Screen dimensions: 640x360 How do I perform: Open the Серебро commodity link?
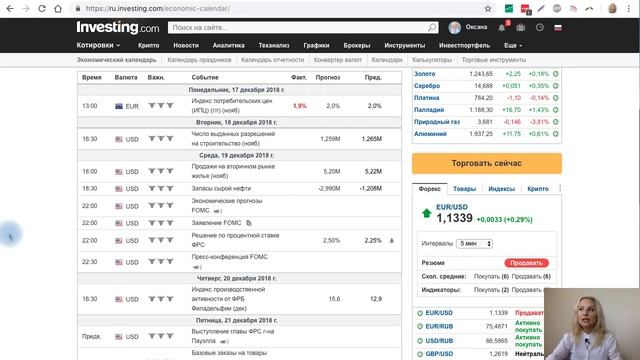click(427, 86)
